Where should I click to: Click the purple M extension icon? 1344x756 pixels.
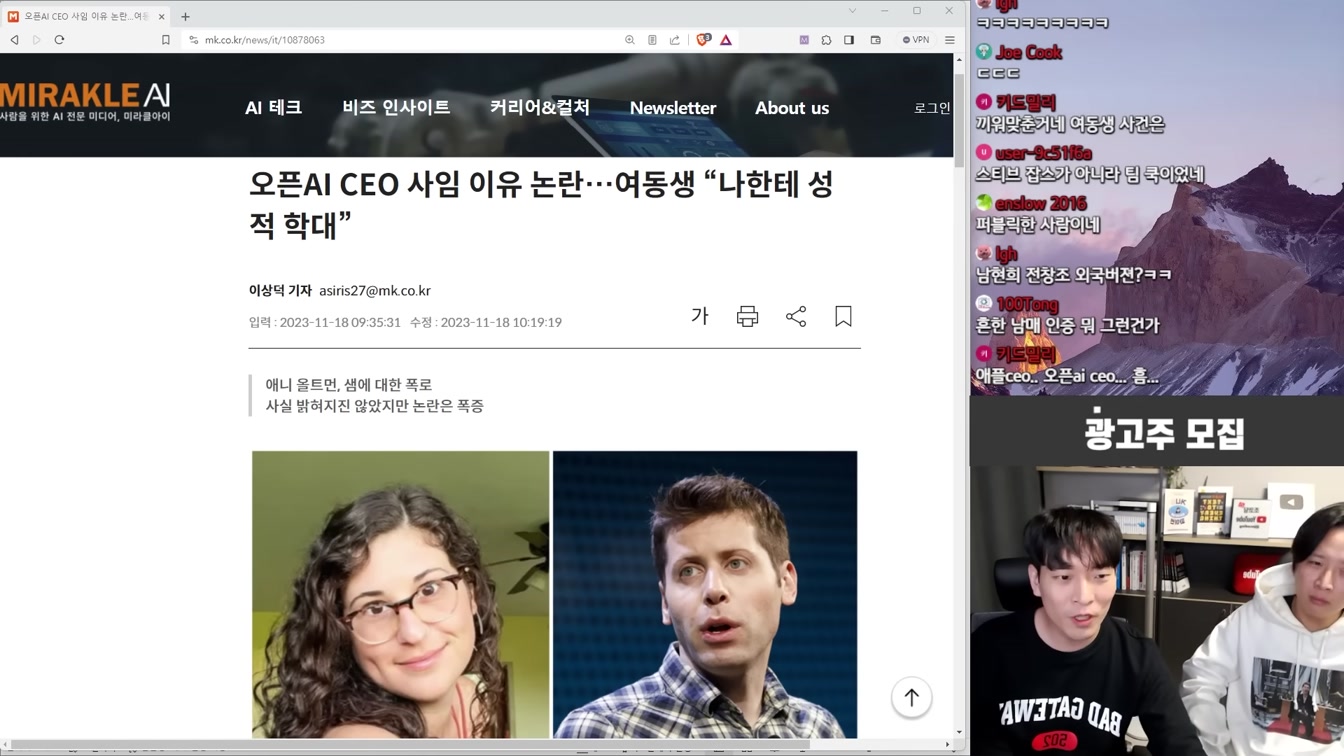pyautogui.click(x=804, y=40)
